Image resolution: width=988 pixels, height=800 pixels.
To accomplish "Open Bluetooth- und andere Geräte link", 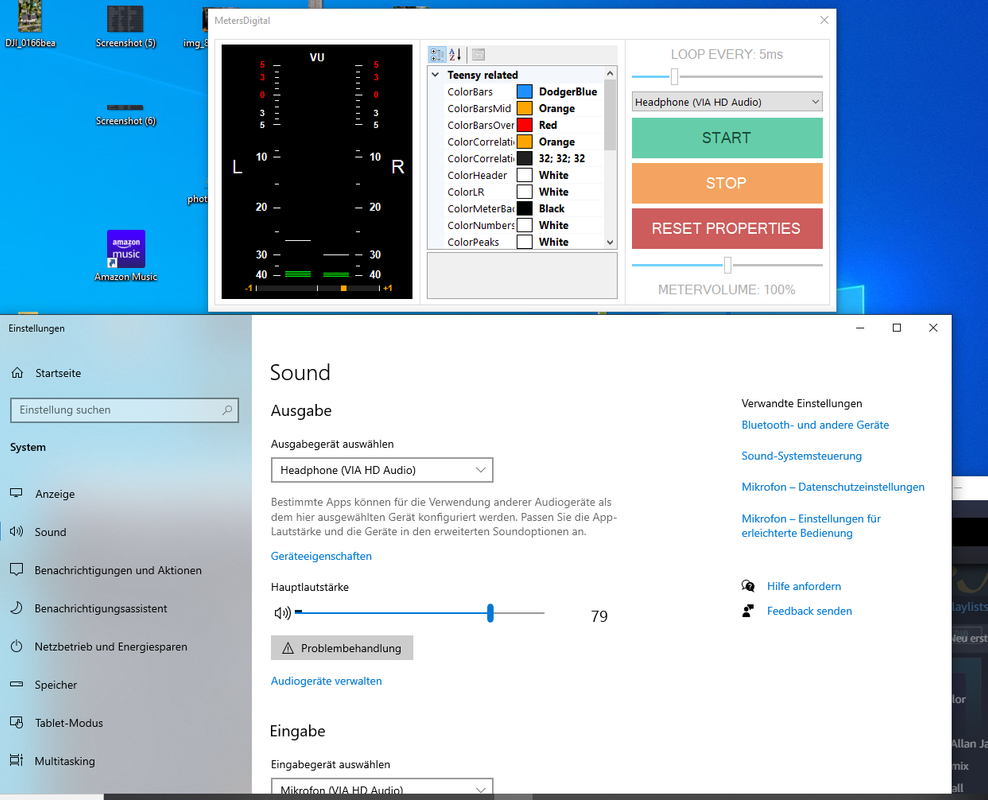I will pyautogui.click(x=815, y=425).
